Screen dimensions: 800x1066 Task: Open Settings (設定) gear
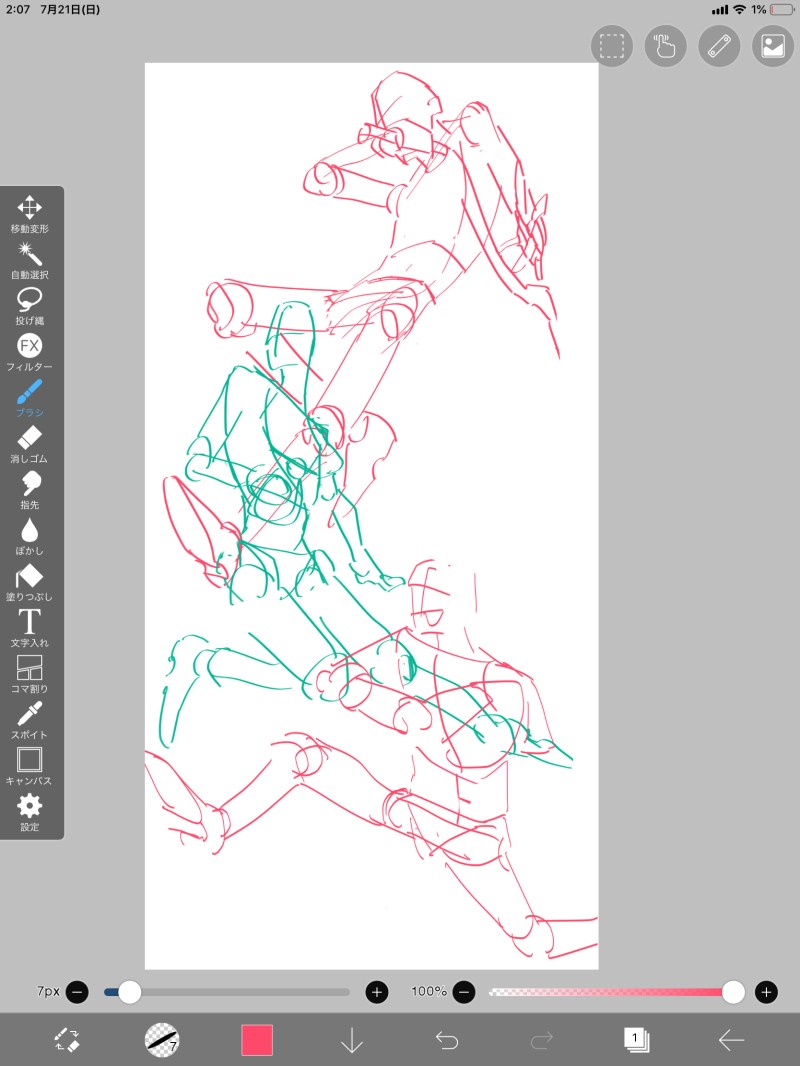(29, 812)
